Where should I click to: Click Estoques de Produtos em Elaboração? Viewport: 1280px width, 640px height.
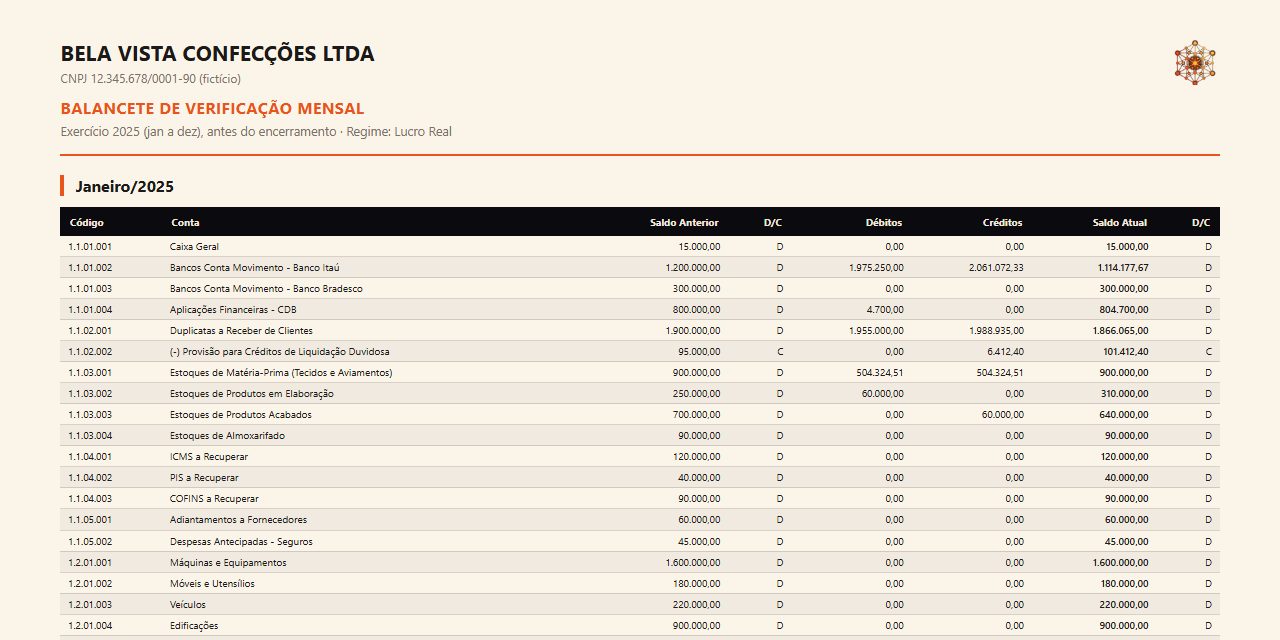click(x=252, y=394)
